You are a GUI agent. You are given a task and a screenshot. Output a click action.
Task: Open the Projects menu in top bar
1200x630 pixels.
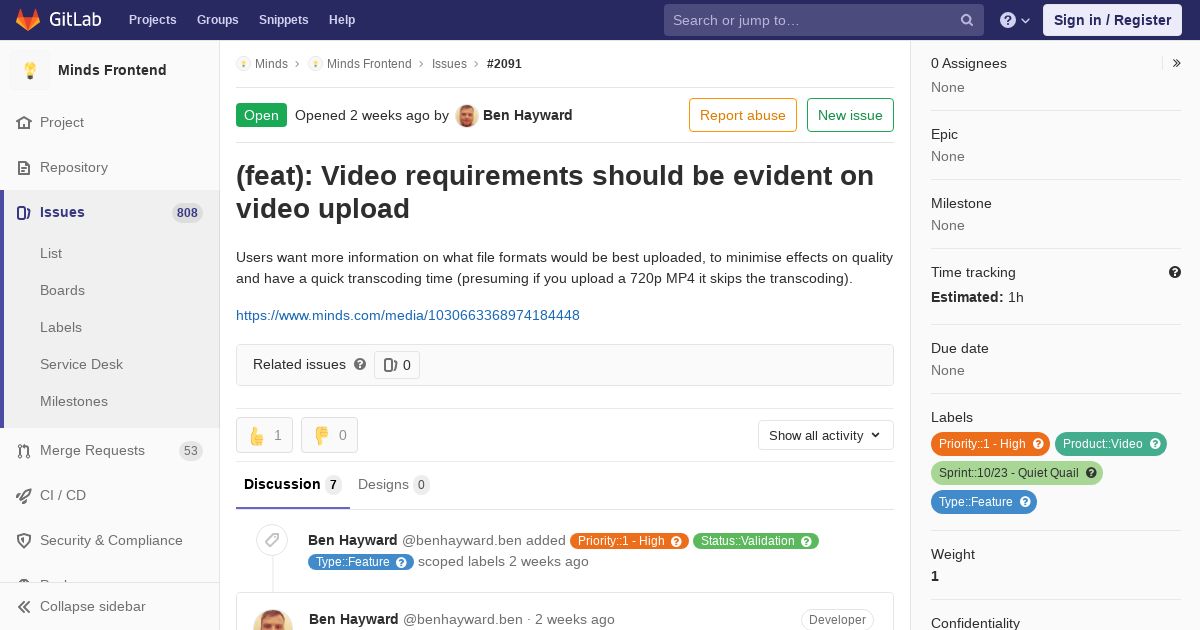pyautogui.click(x=153, y=20)
